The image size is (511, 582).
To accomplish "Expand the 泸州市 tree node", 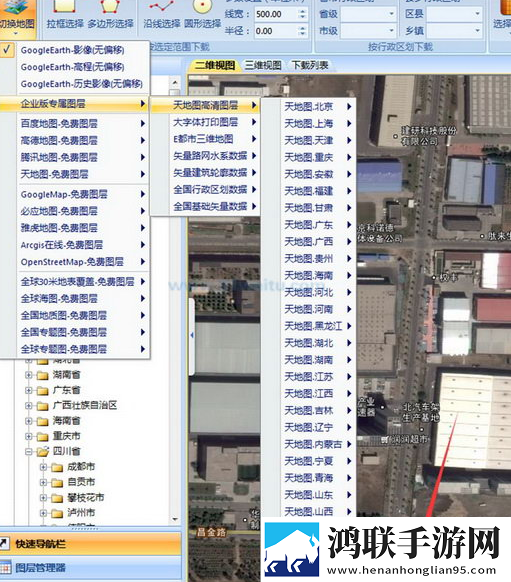I will coord(43,513).
